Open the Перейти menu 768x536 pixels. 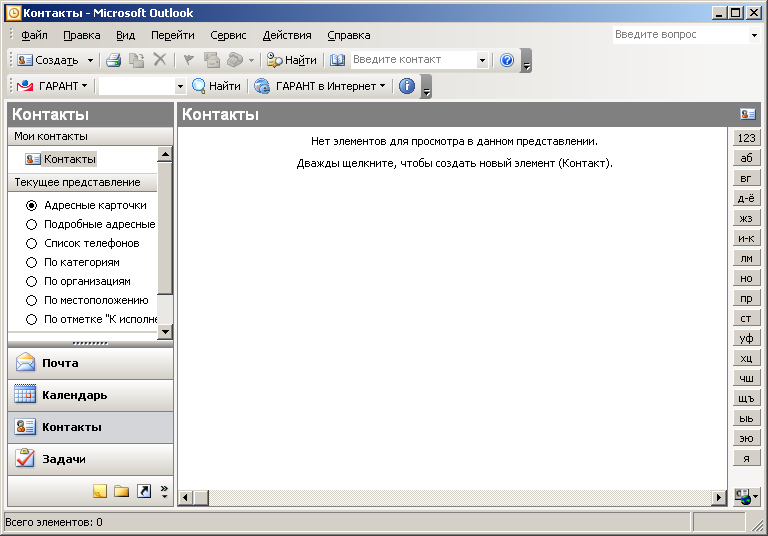click(x=172, y=35)
